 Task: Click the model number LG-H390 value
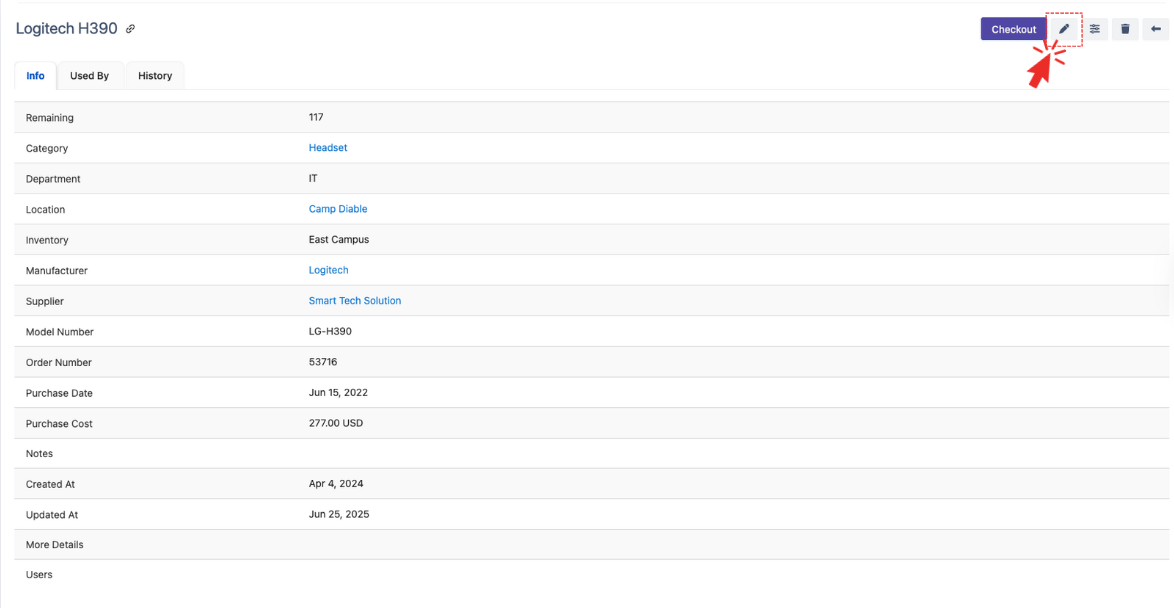[330, 332]
